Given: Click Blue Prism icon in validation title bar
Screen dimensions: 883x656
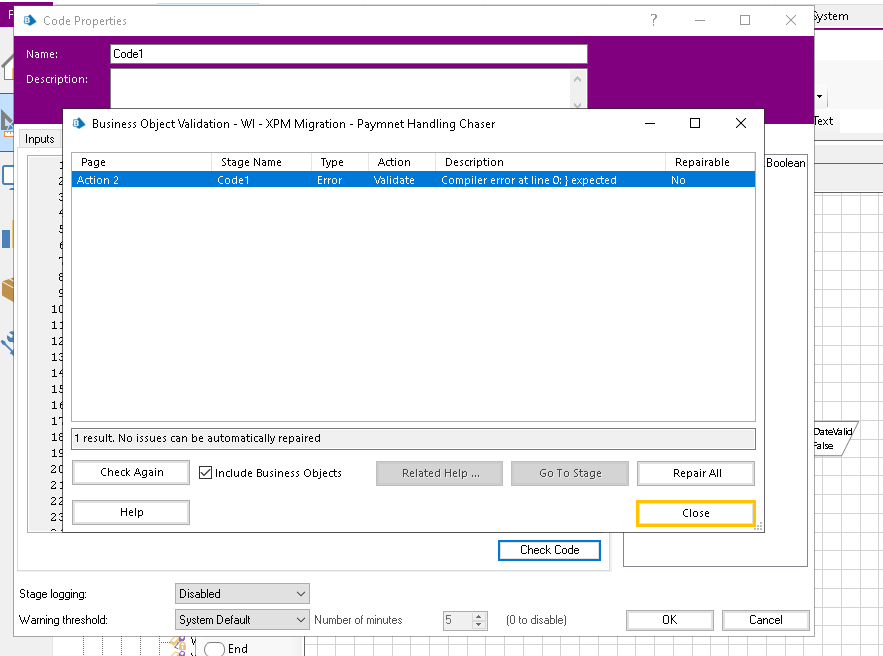Looking at the screenshot, I should [79, 124].
